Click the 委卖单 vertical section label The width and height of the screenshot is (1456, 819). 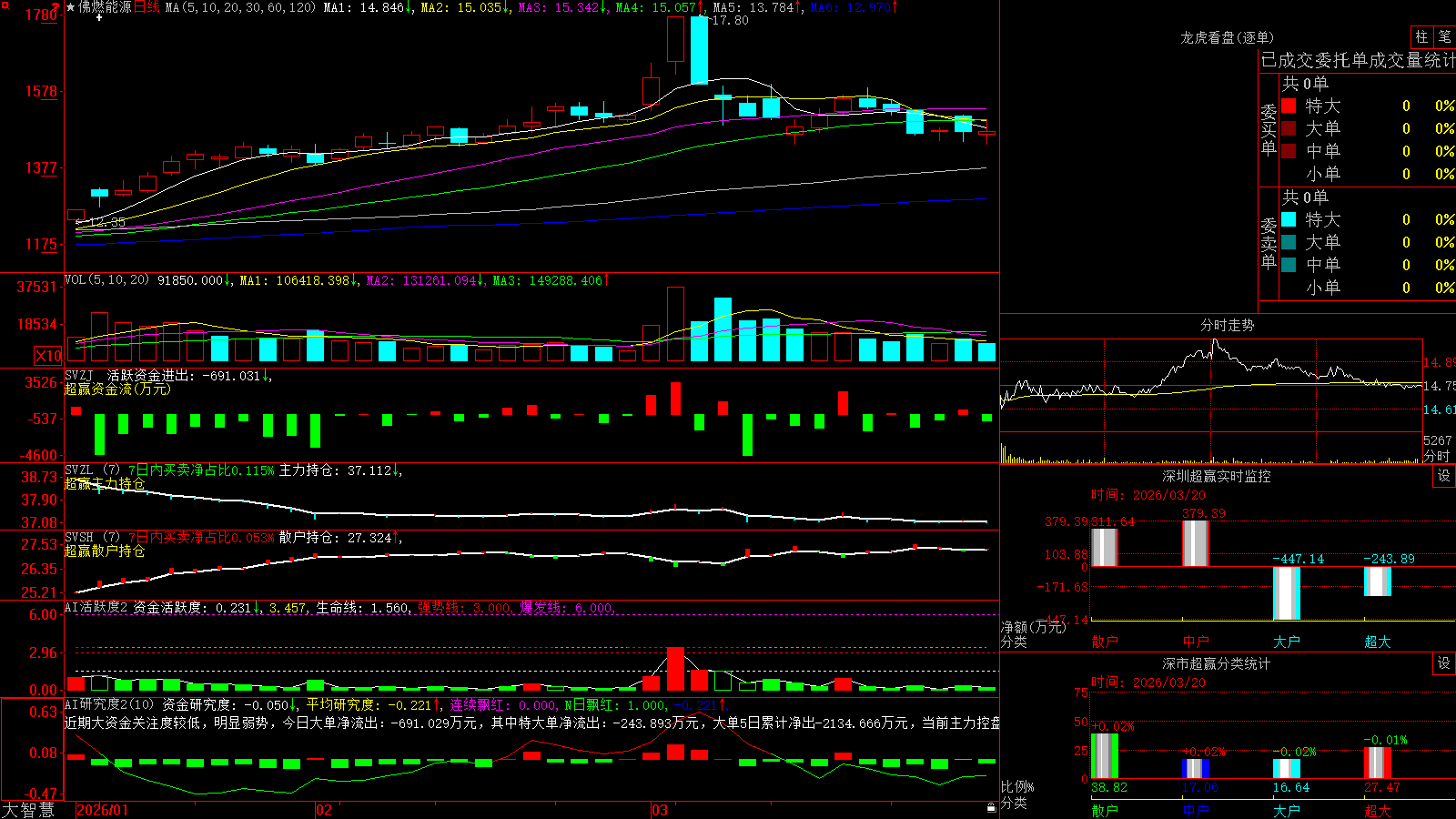(1269, 244)
